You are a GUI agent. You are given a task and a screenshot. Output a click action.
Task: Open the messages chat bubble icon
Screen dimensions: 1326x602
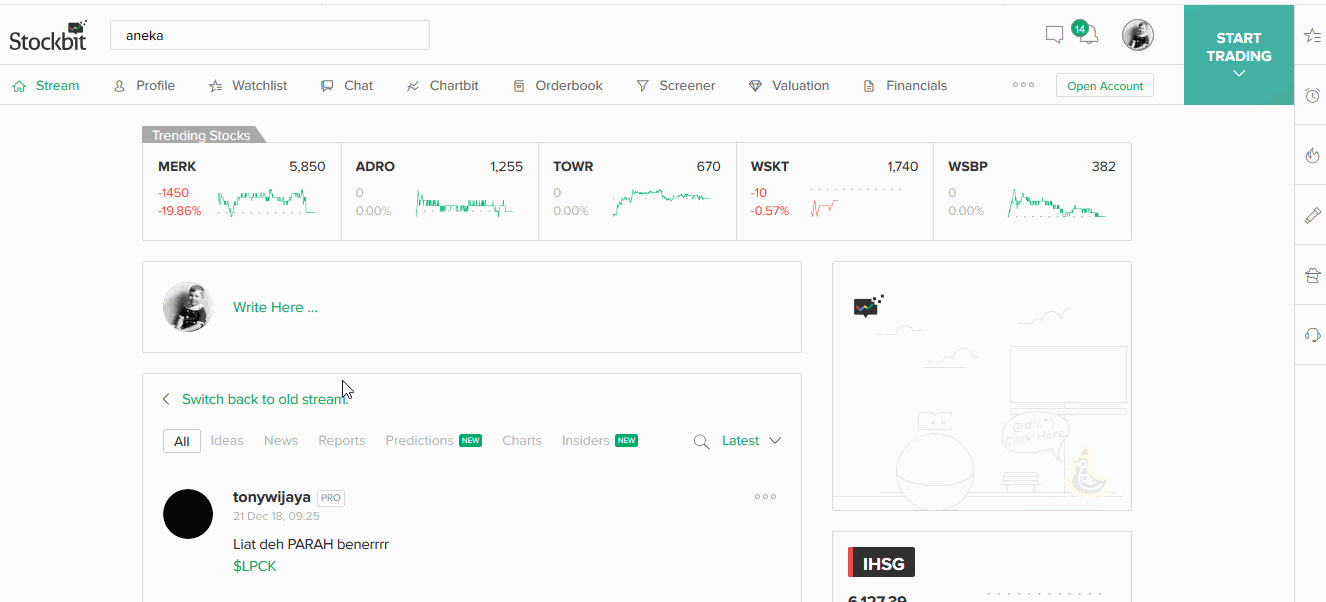coord(1054,35)
